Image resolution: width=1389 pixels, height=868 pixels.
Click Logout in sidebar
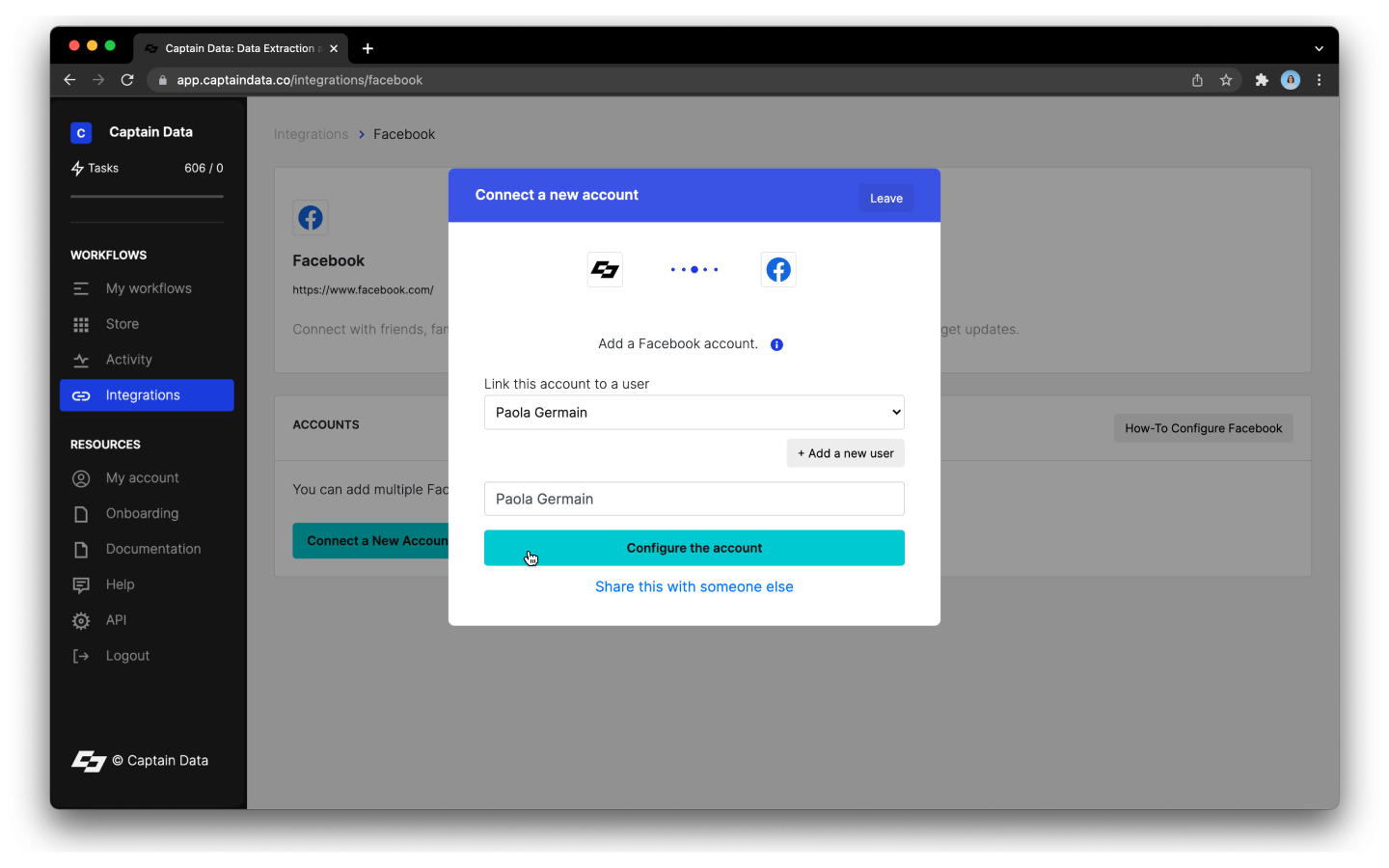click(147, 656)
